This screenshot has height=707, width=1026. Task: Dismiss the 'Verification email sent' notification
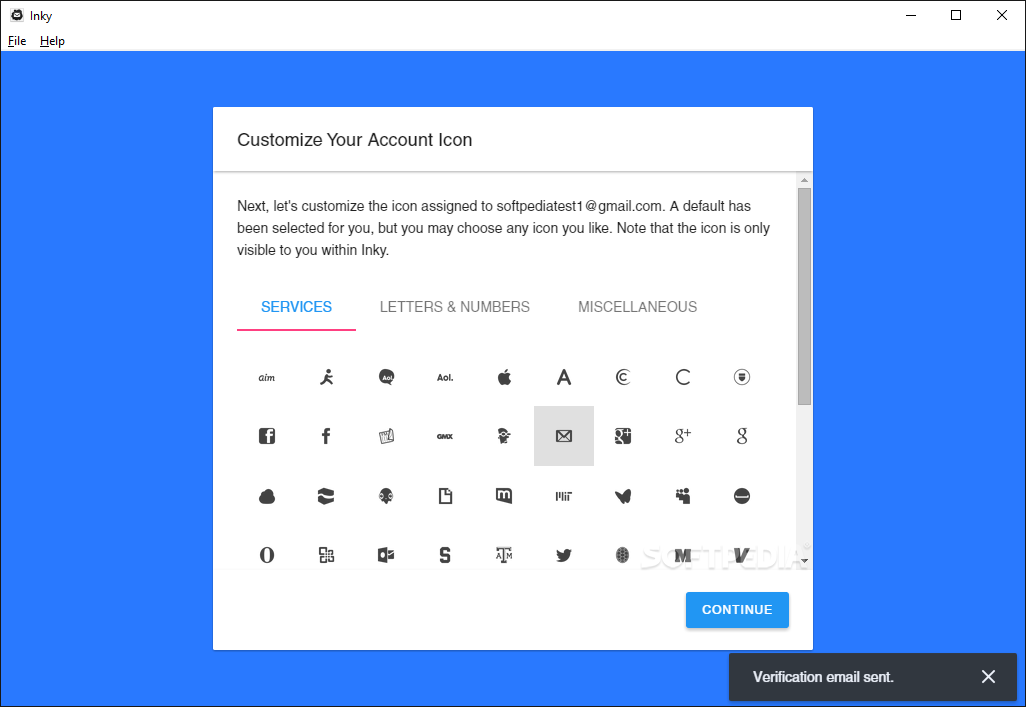point(988,676)
